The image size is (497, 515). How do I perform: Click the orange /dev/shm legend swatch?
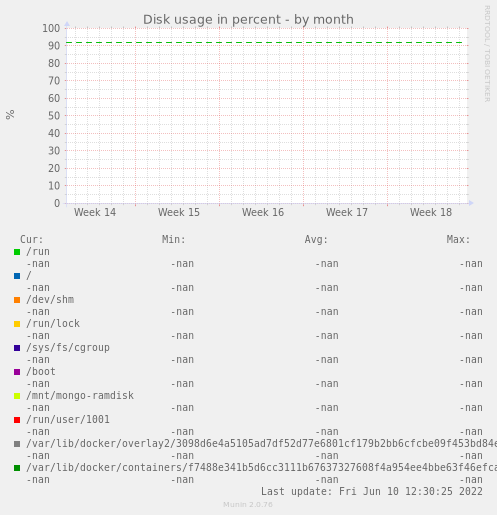(x=17, y=300)
